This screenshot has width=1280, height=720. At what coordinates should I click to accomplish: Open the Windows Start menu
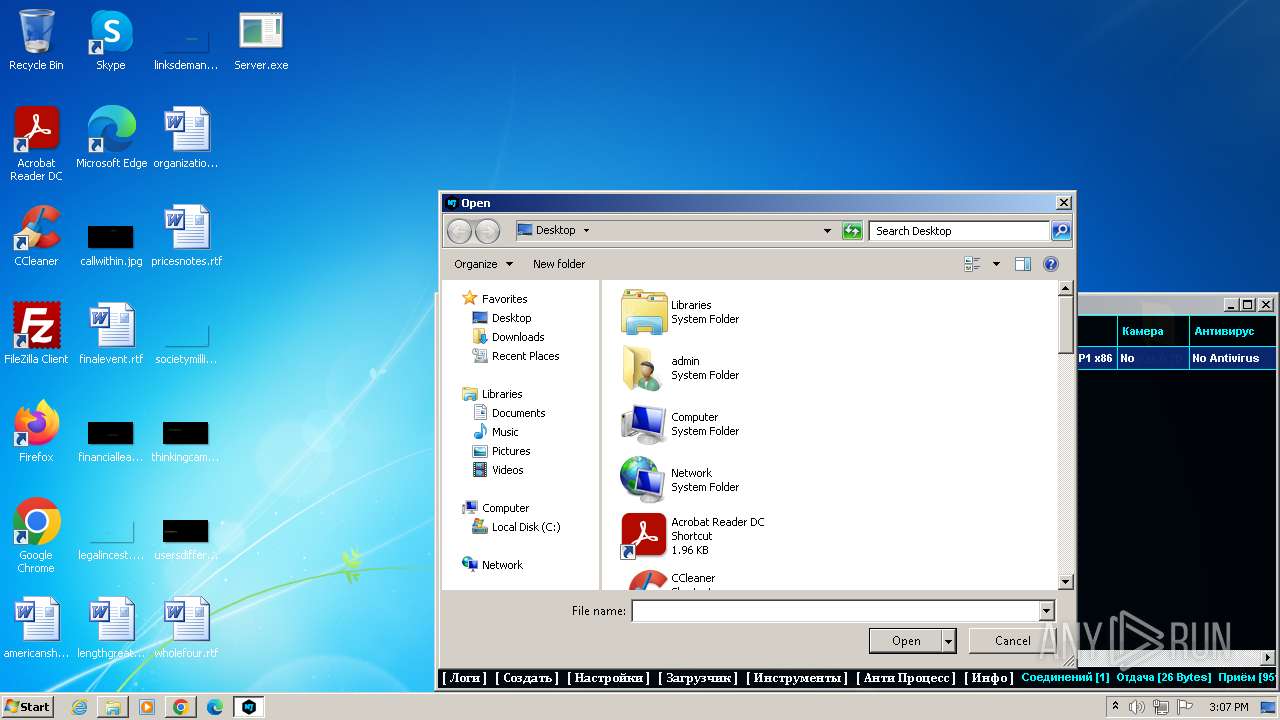point(28,707)
